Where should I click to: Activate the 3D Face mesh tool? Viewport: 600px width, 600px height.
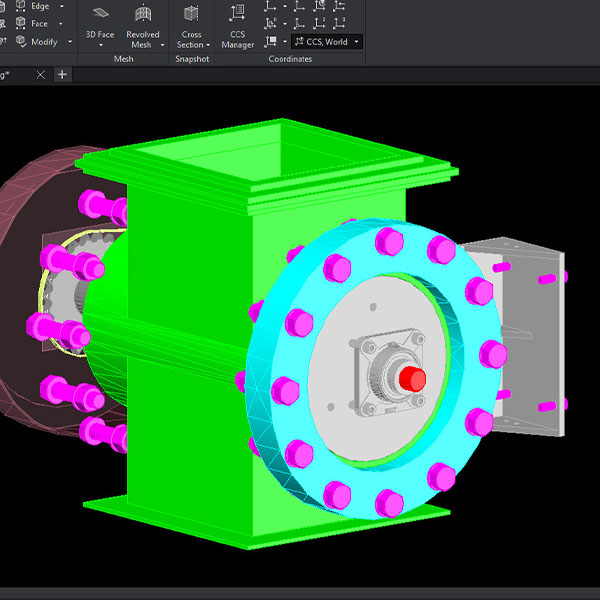point(100,15)
